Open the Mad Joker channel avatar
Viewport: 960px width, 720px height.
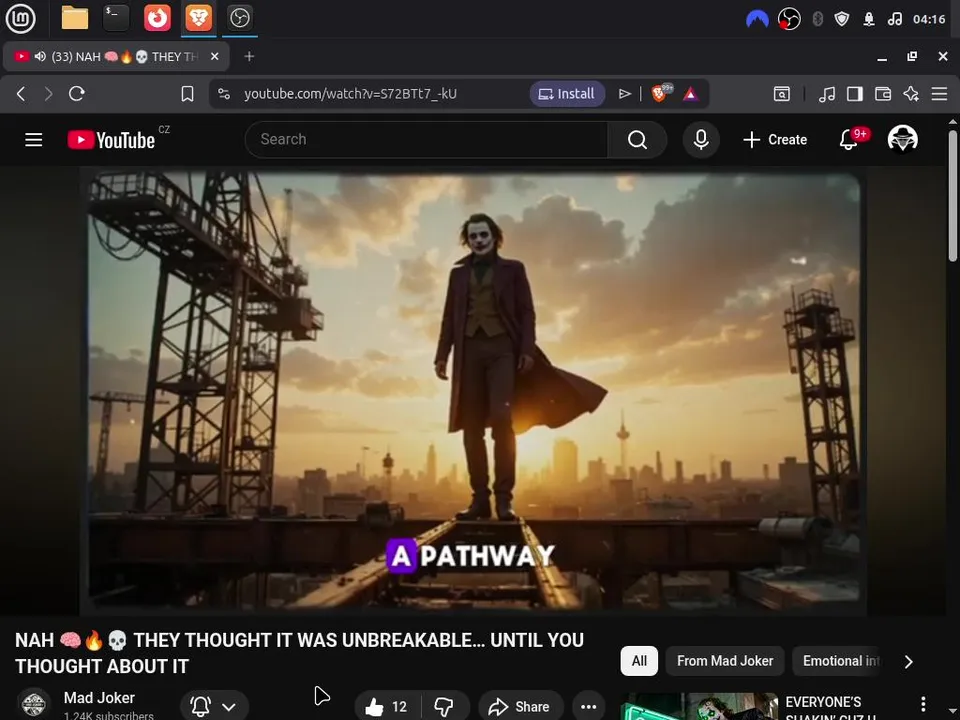tap(34, 704)
